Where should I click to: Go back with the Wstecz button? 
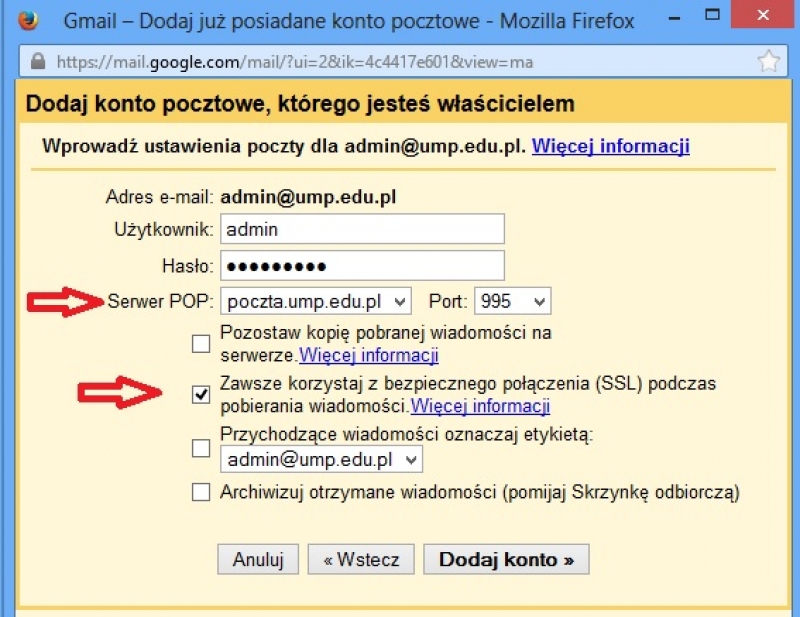click(361, 559)
